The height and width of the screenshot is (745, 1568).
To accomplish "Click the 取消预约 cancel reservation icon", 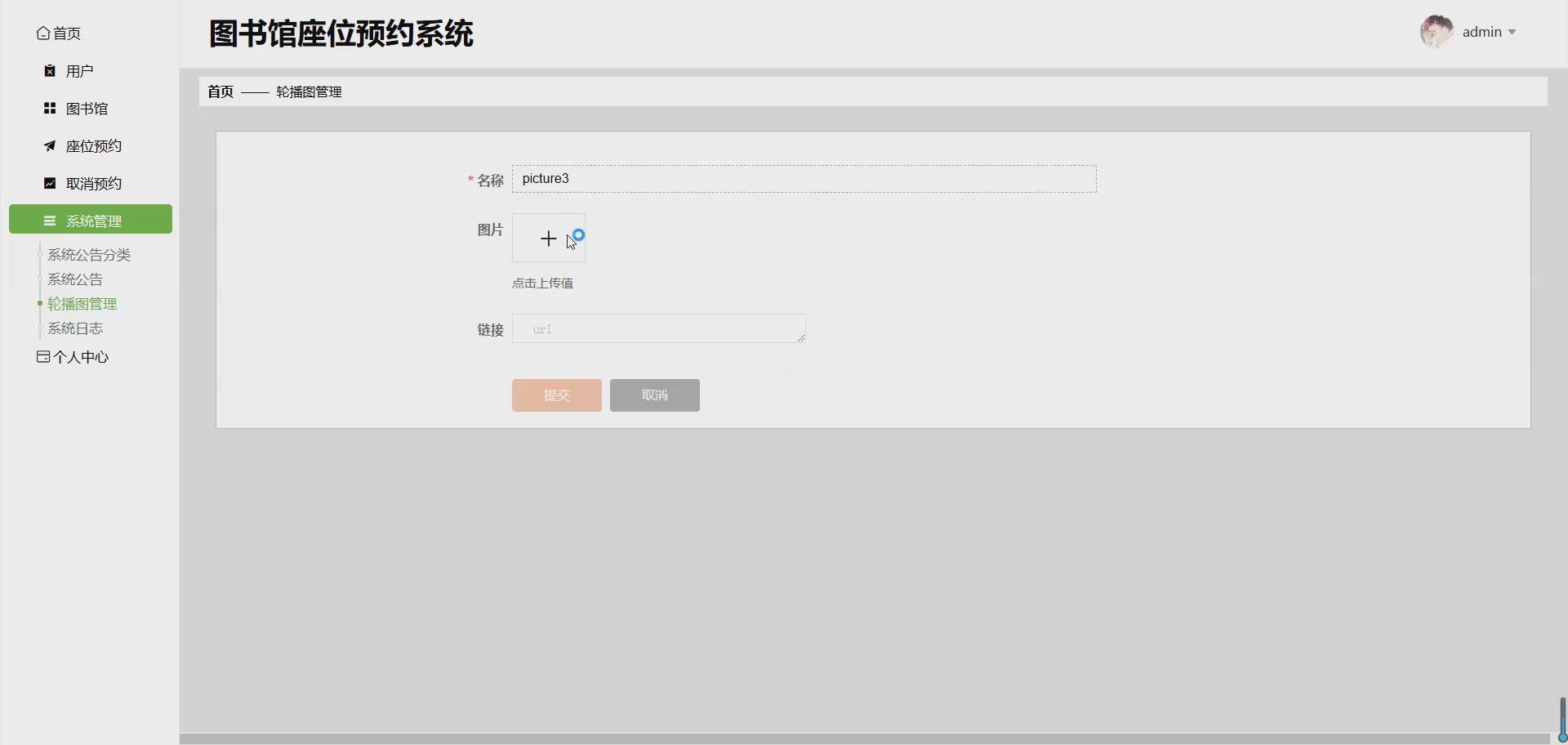I will 49,183.
